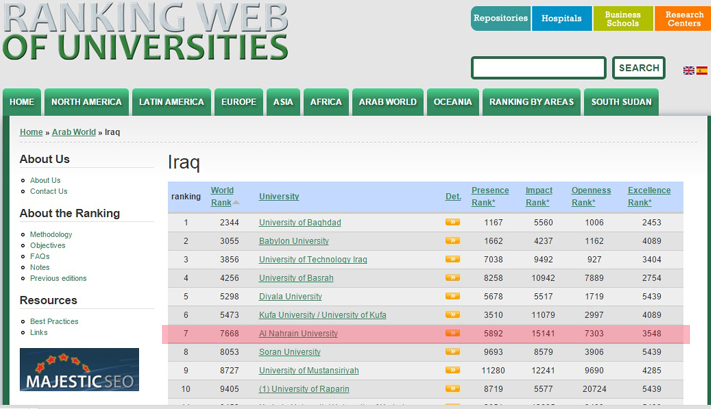Open the Notes sidebar link
The image size is (711, 409).
click(39, 267)
